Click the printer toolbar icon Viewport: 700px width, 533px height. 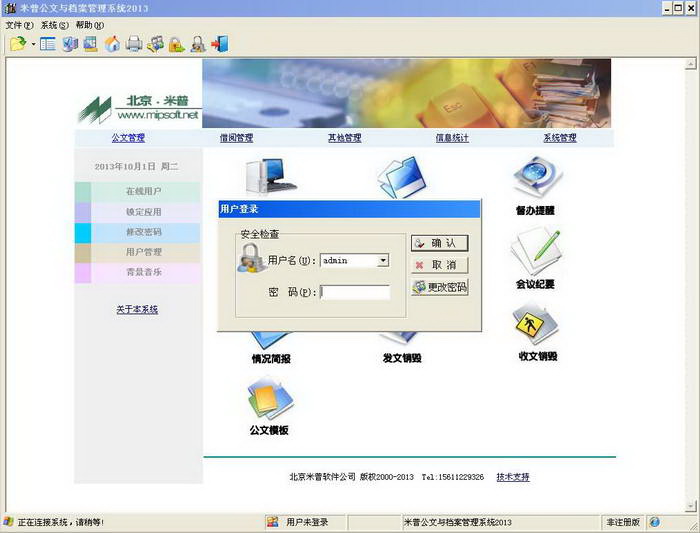pos(134,44)
